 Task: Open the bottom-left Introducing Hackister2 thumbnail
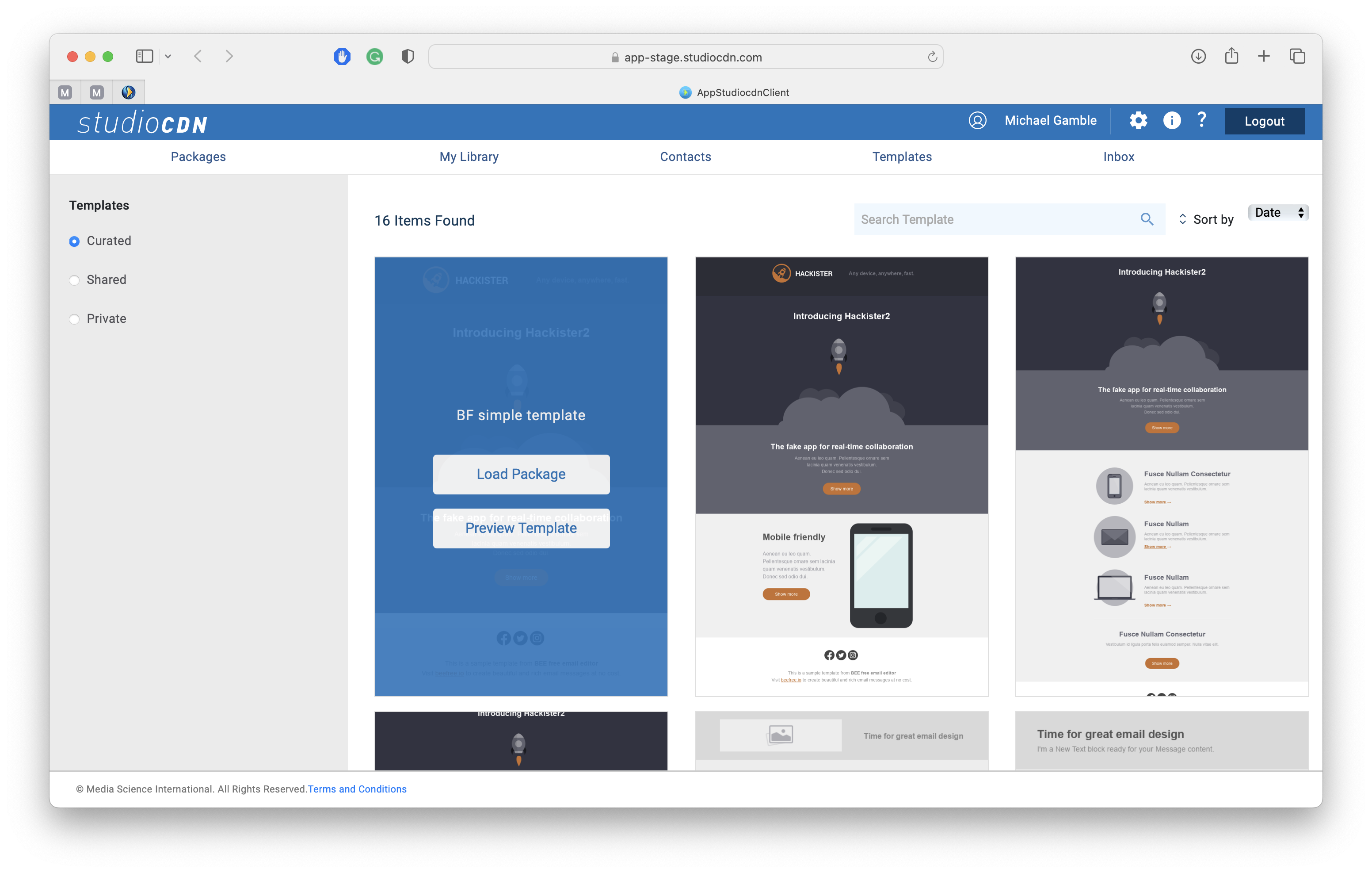tap(521, 741)
